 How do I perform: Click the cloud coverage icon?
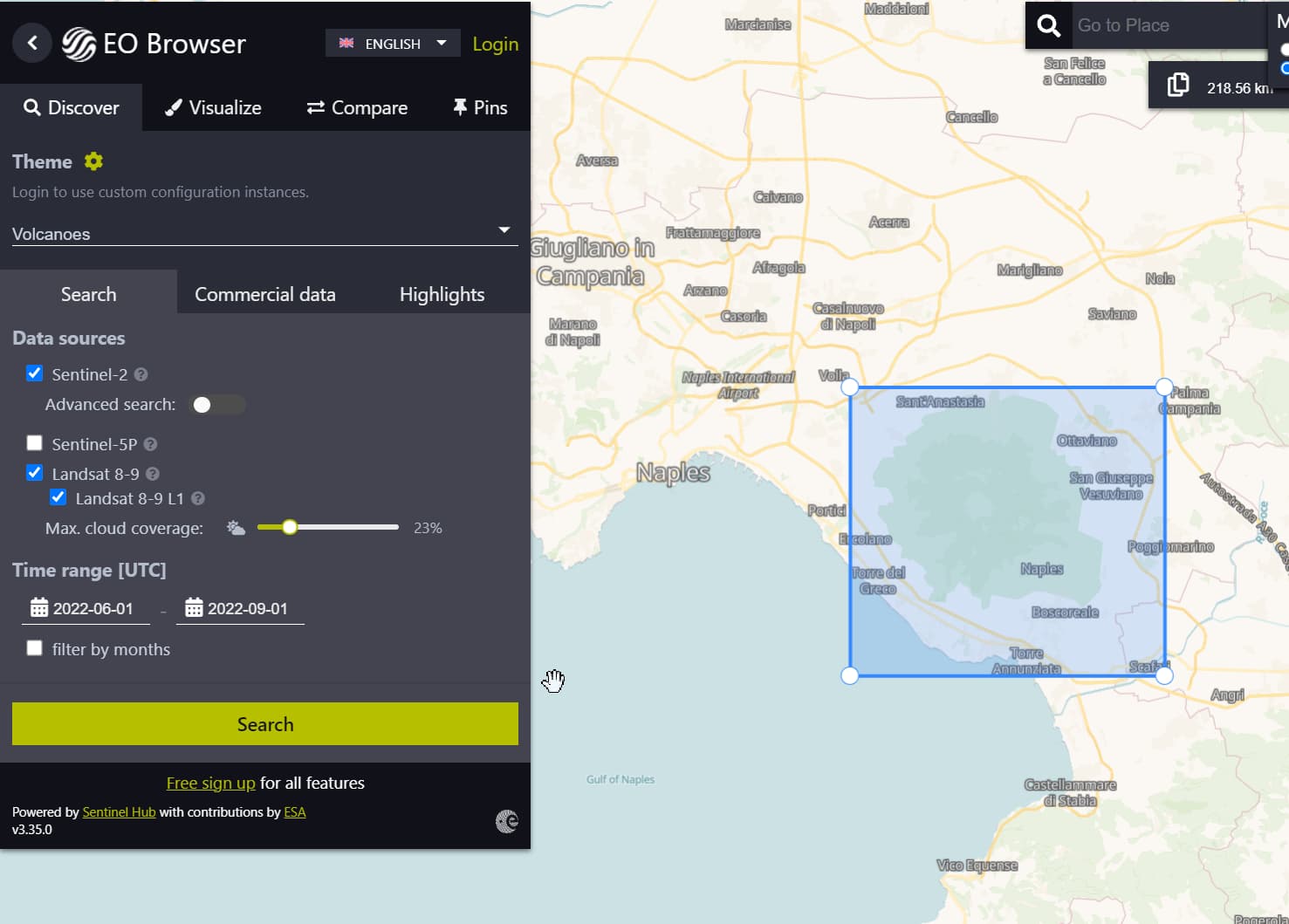point(236,528)
